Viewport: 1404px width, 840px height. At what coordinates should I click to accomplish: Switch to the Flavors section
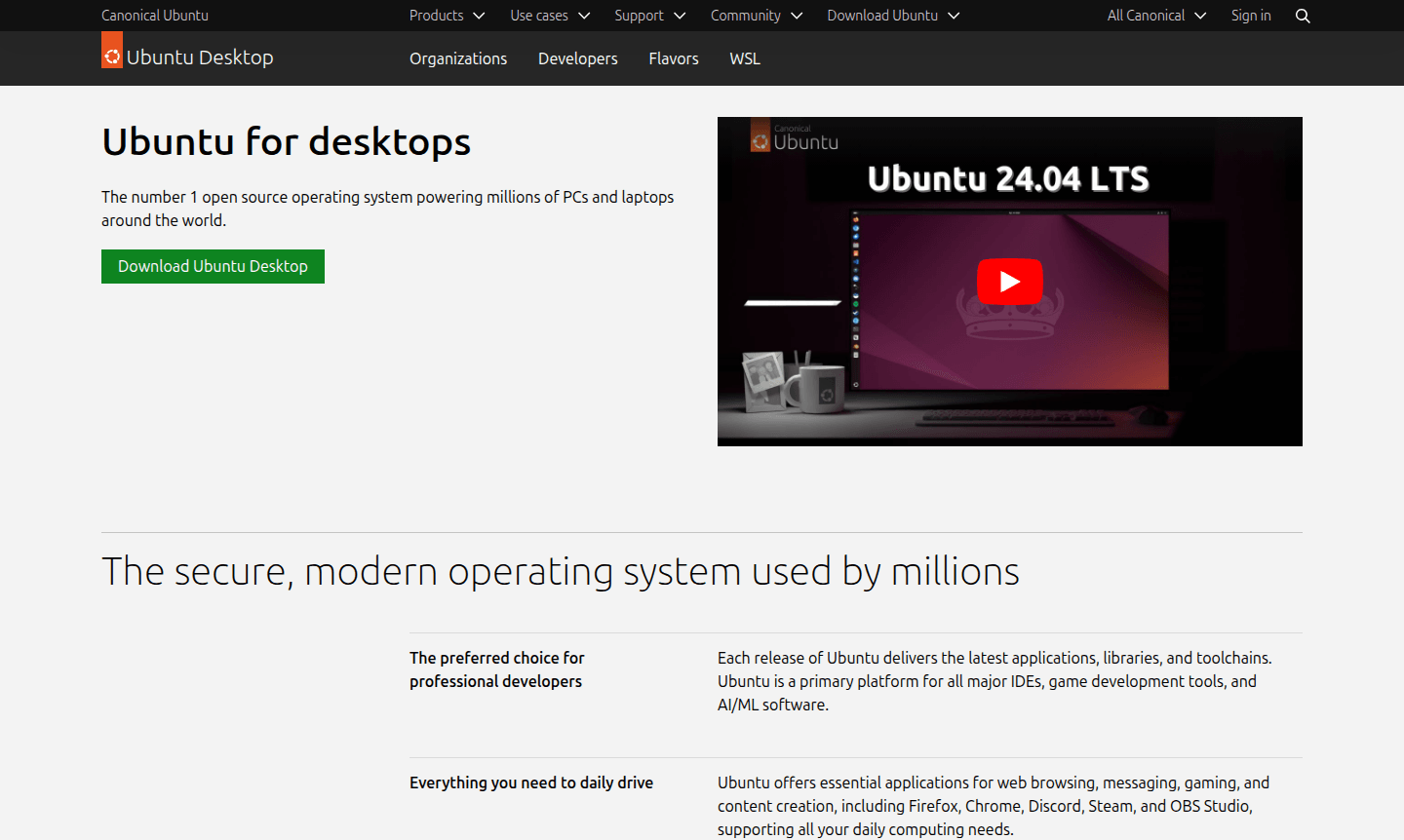673,58
